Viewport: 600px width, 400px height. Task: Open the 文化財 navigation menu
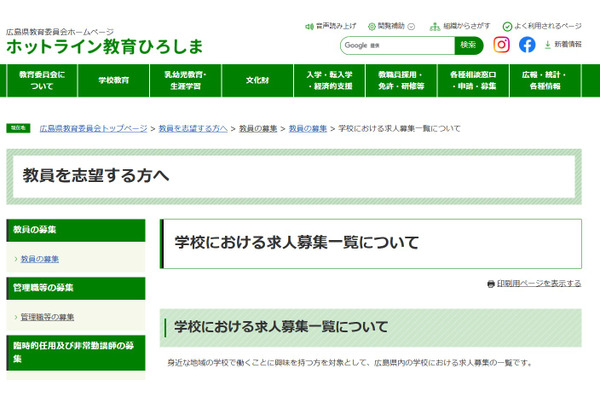tap(258, 80)
